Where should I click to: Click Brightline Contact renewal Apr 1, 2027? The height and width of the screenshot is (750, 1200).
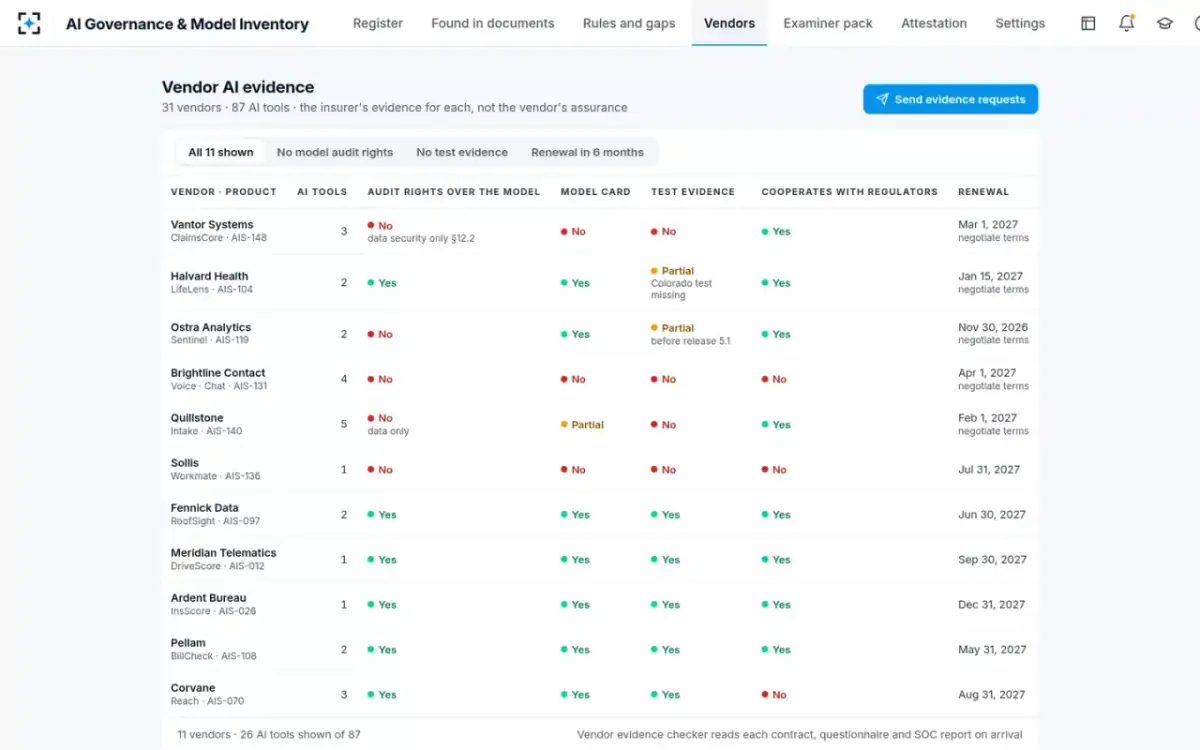pos(987,373)
